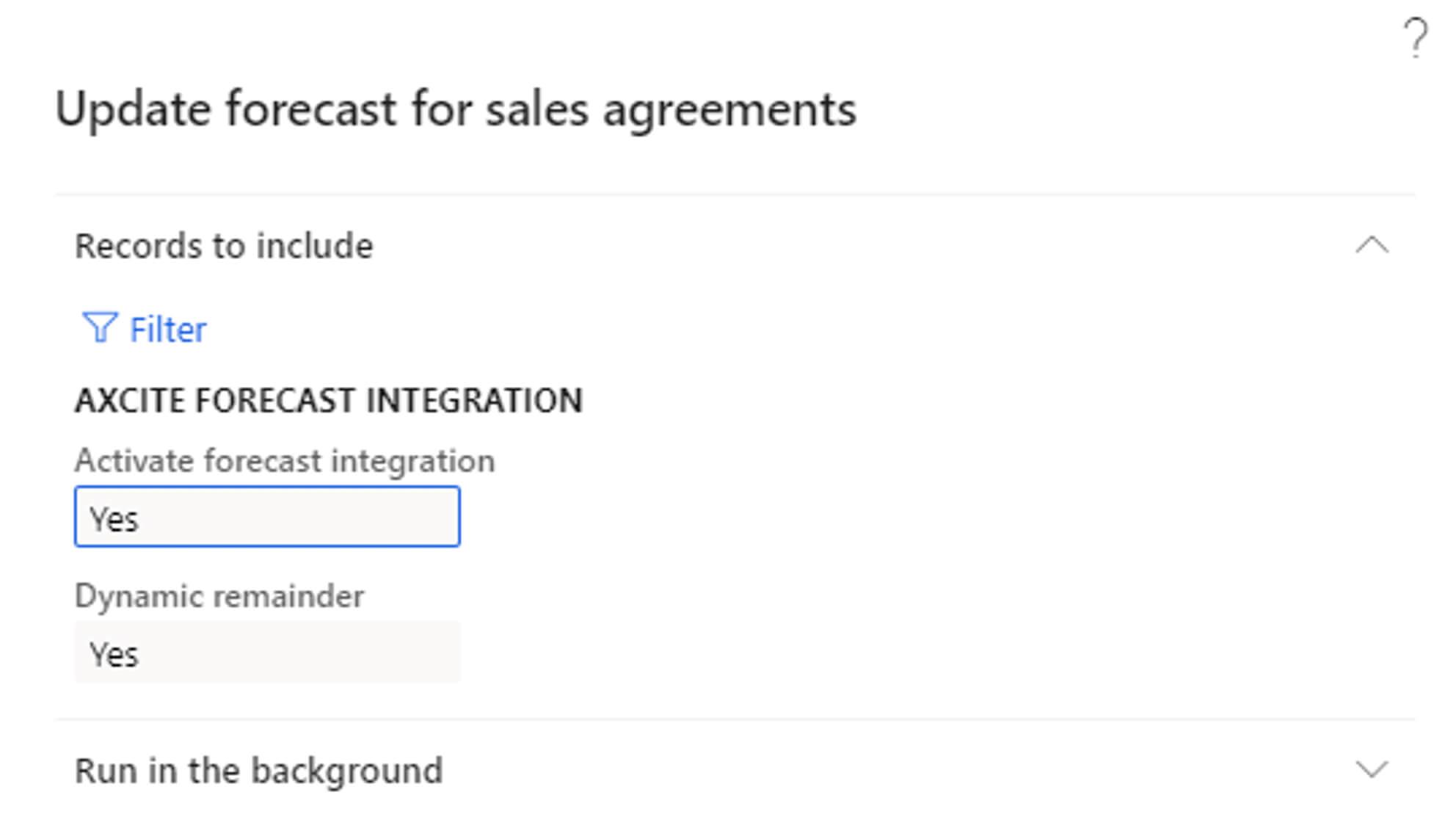Image resolution: width=1456 pixels, height=828 pixels.
Task: Click the Dynamic remainder label
Action: pyautogui.click(x=219, y=596)
